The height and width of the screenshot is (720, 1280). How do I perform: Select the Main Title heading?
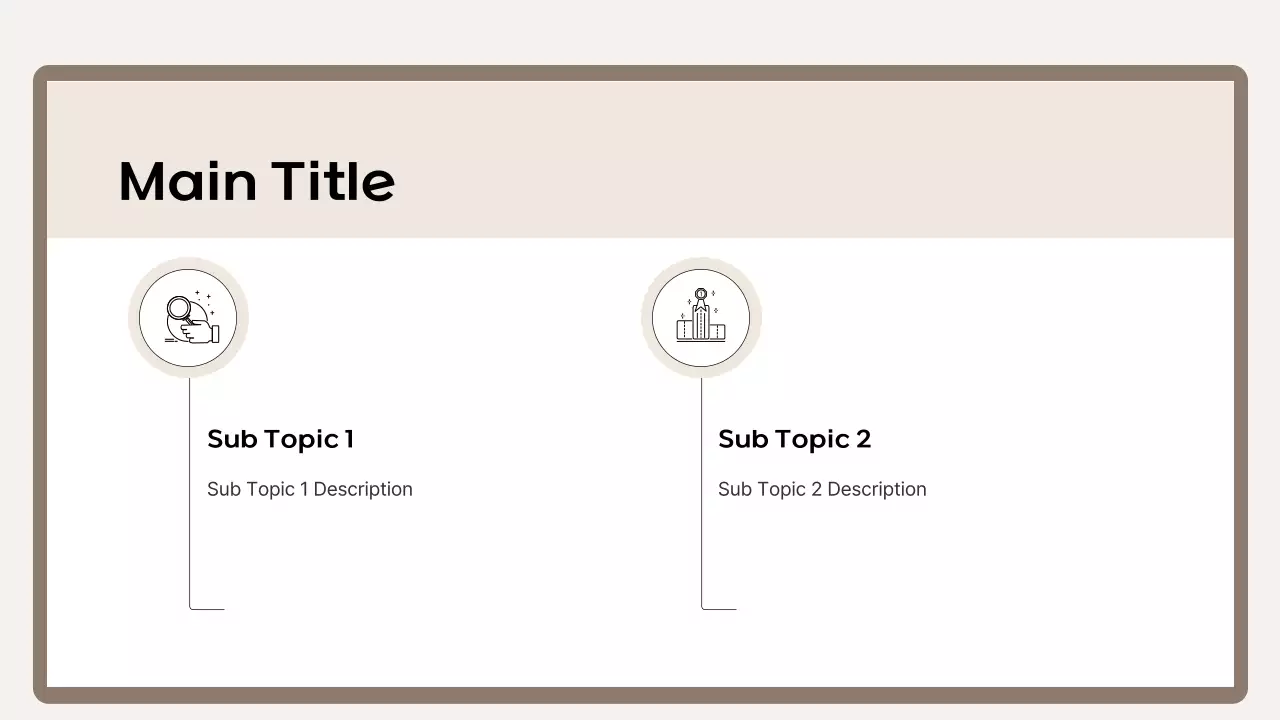point(257,181)
